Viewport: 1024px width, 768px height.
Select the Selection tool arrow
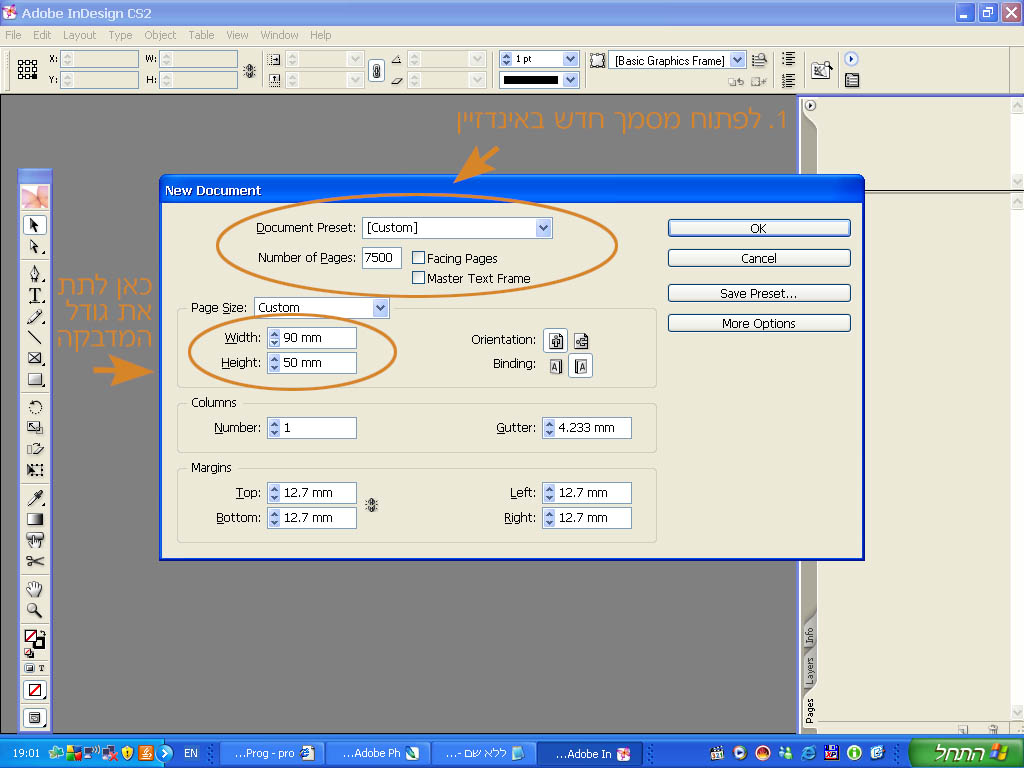[x=35, y=225]
